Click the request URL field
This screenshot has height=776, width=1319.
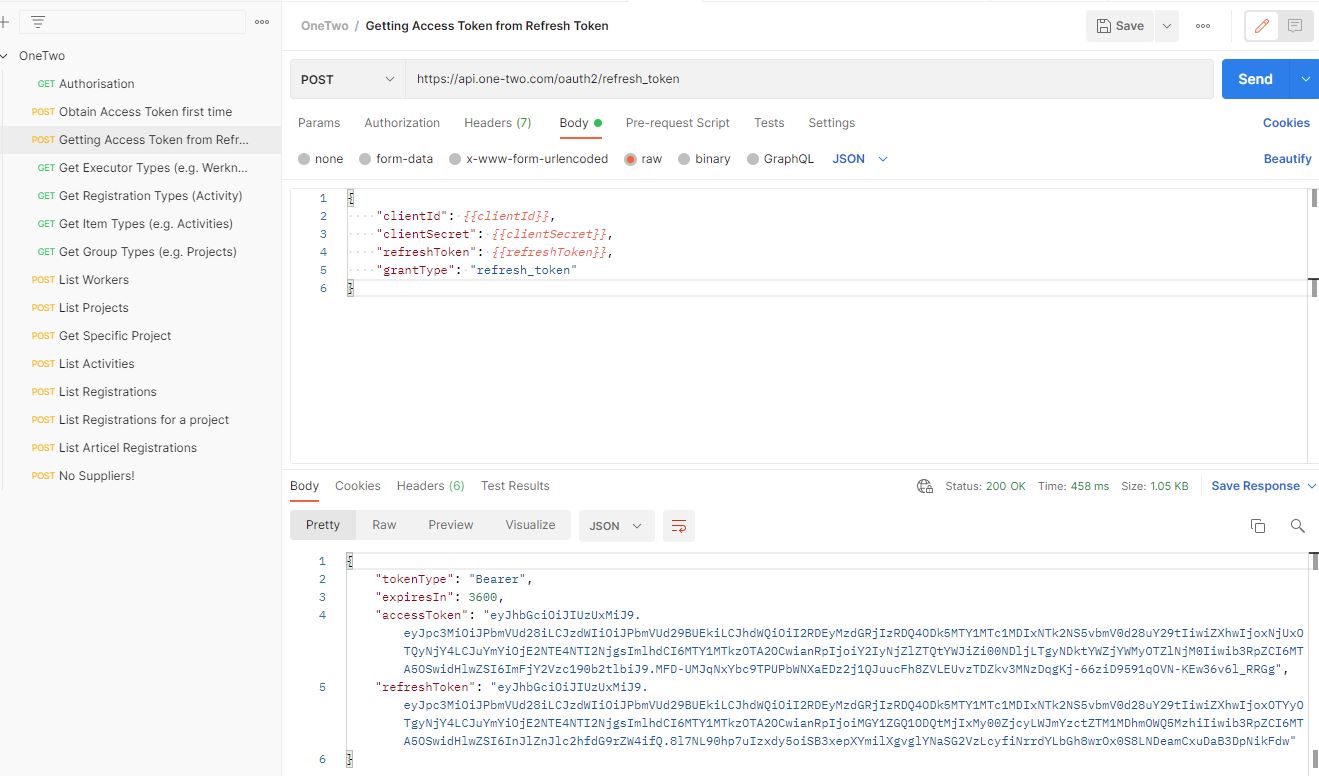(x=809, y=79)
